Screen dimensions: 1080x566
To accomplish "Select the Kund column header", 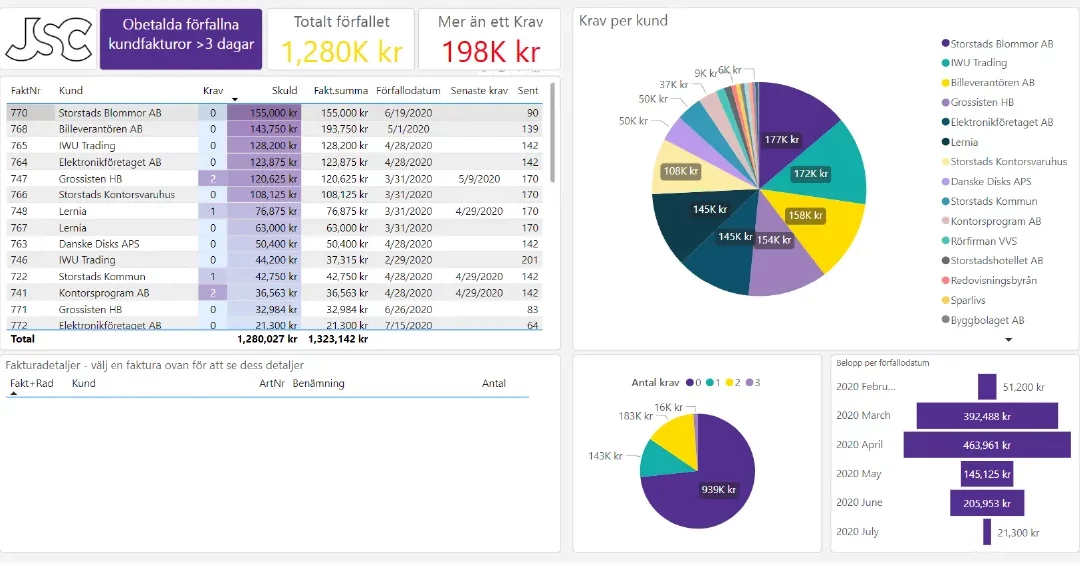I will point(71,90).
